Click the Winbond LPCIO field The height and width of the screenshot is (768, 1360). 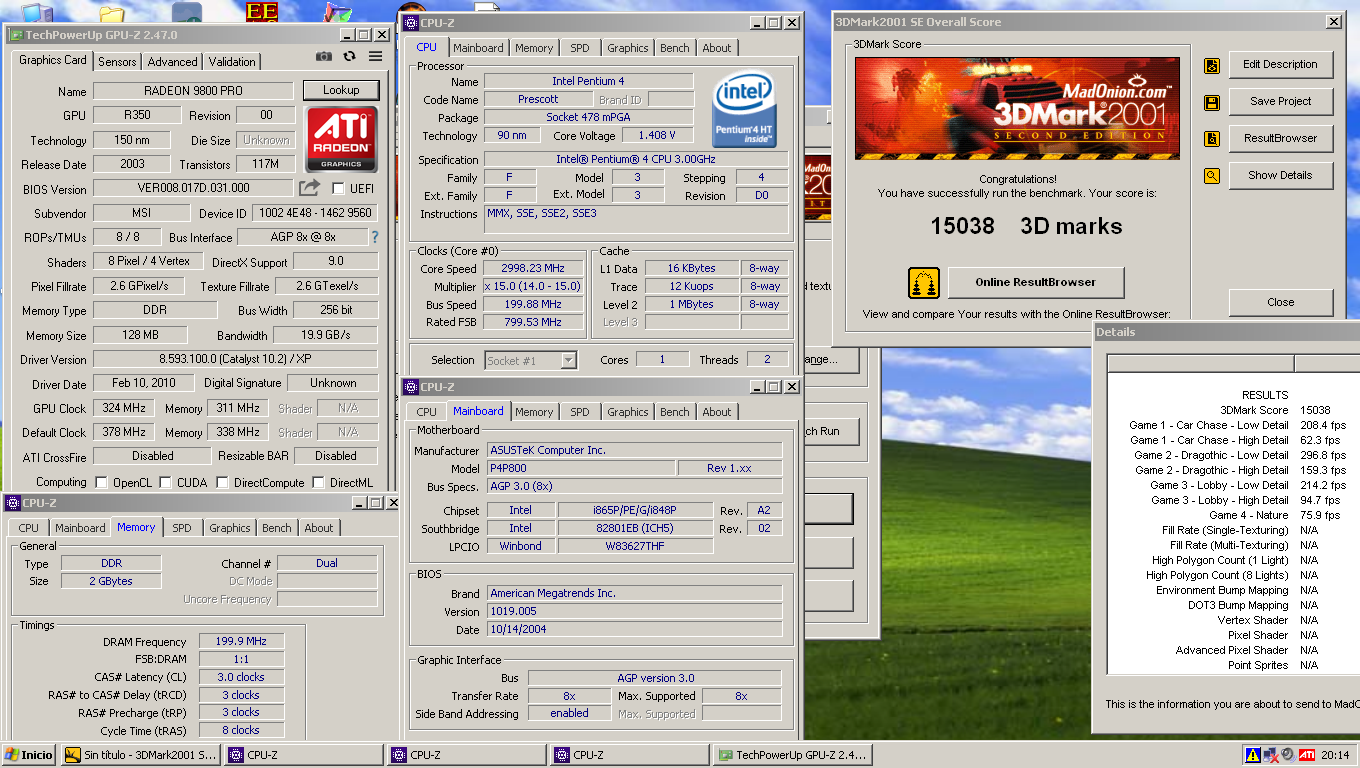[521, 546]
